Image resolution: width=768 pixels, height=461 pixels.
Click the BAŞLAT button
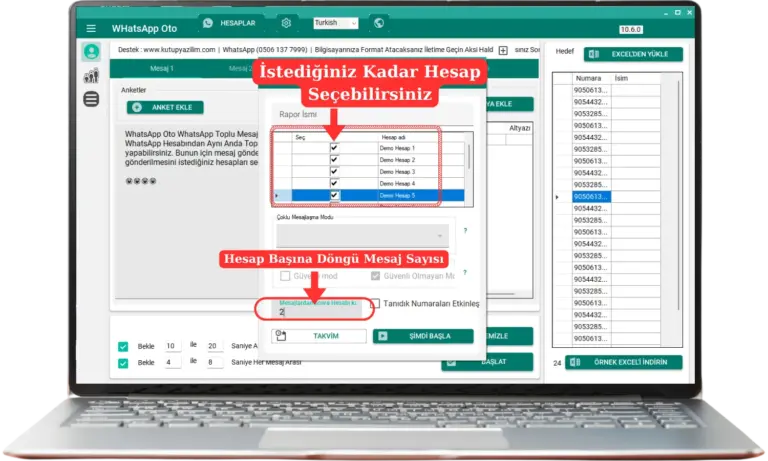[487, 362]
